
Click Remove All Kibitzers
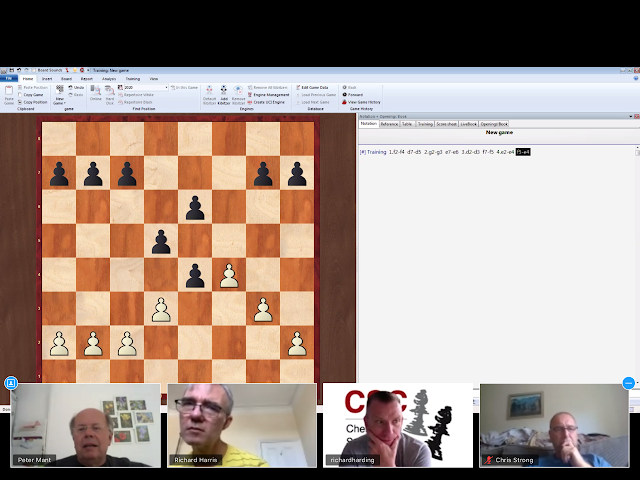click(x=267, y=87)
